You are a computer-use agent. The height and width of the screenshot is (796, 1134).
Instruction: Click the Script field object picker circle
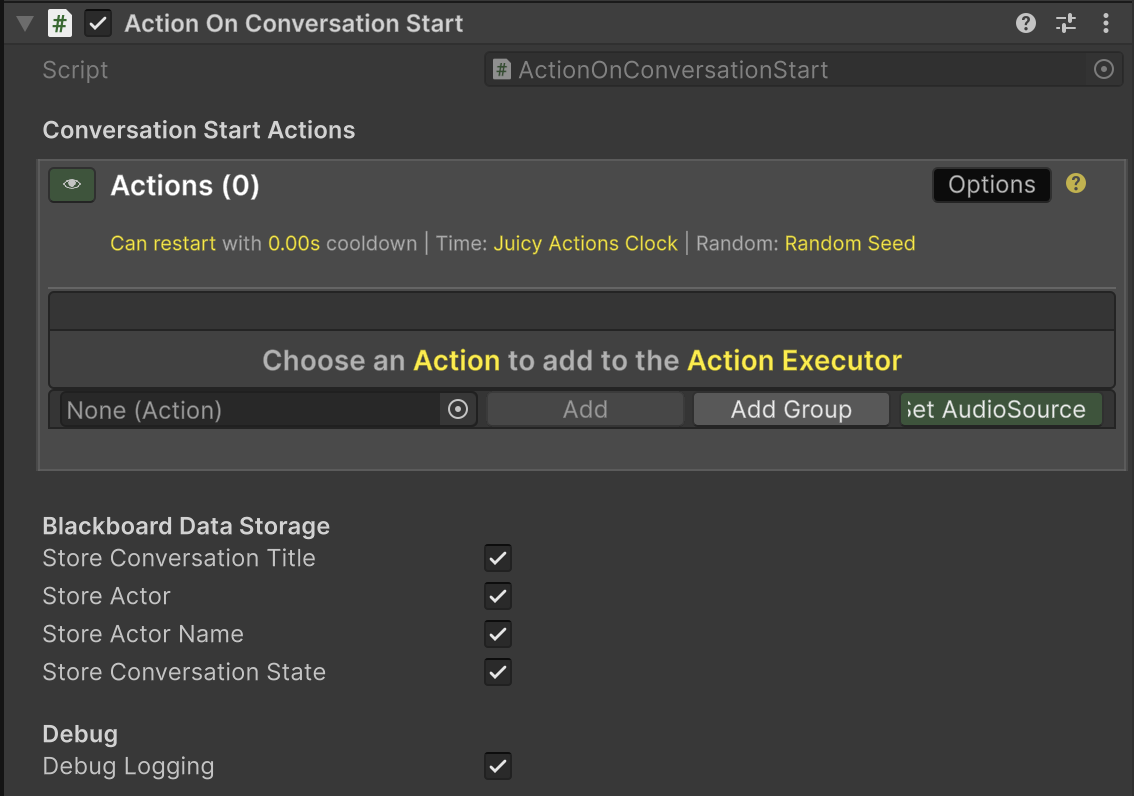coord(1103,70)
